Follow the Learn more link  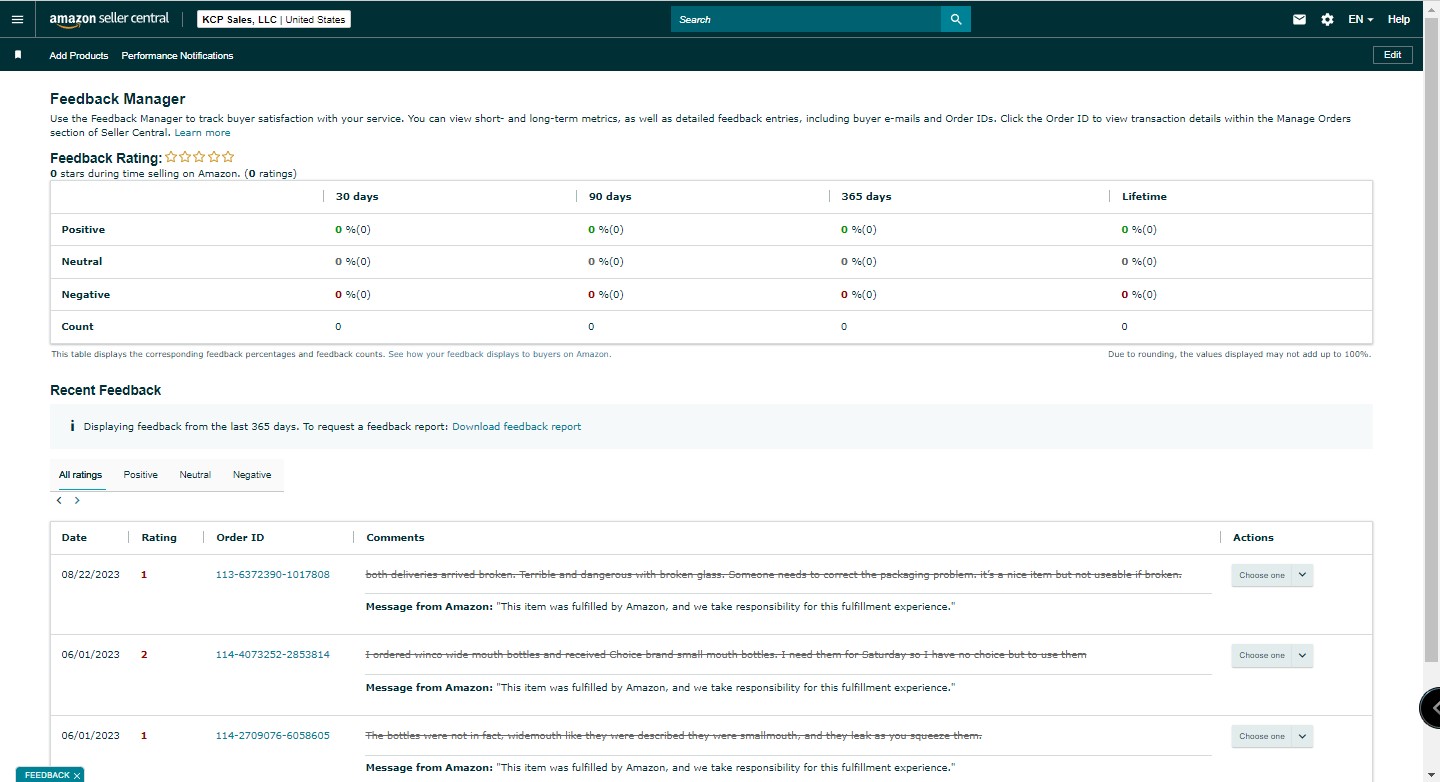tap(203, 133)
